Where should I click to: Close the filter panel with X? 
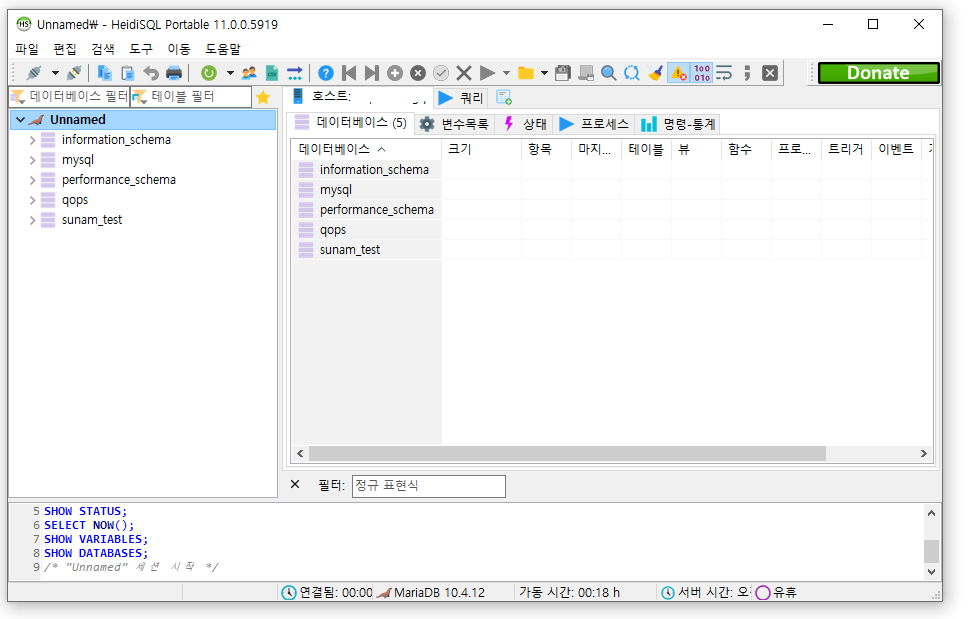point(295,484)
